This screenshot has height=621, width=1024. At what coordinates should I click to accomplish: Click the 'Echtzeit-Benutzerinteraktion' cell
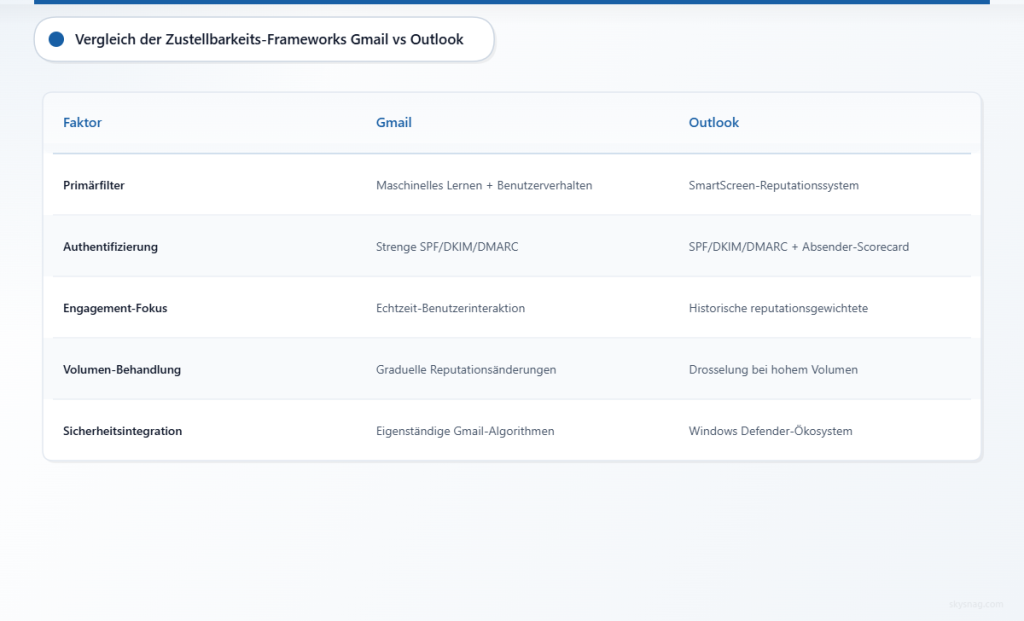click(450, 308)
